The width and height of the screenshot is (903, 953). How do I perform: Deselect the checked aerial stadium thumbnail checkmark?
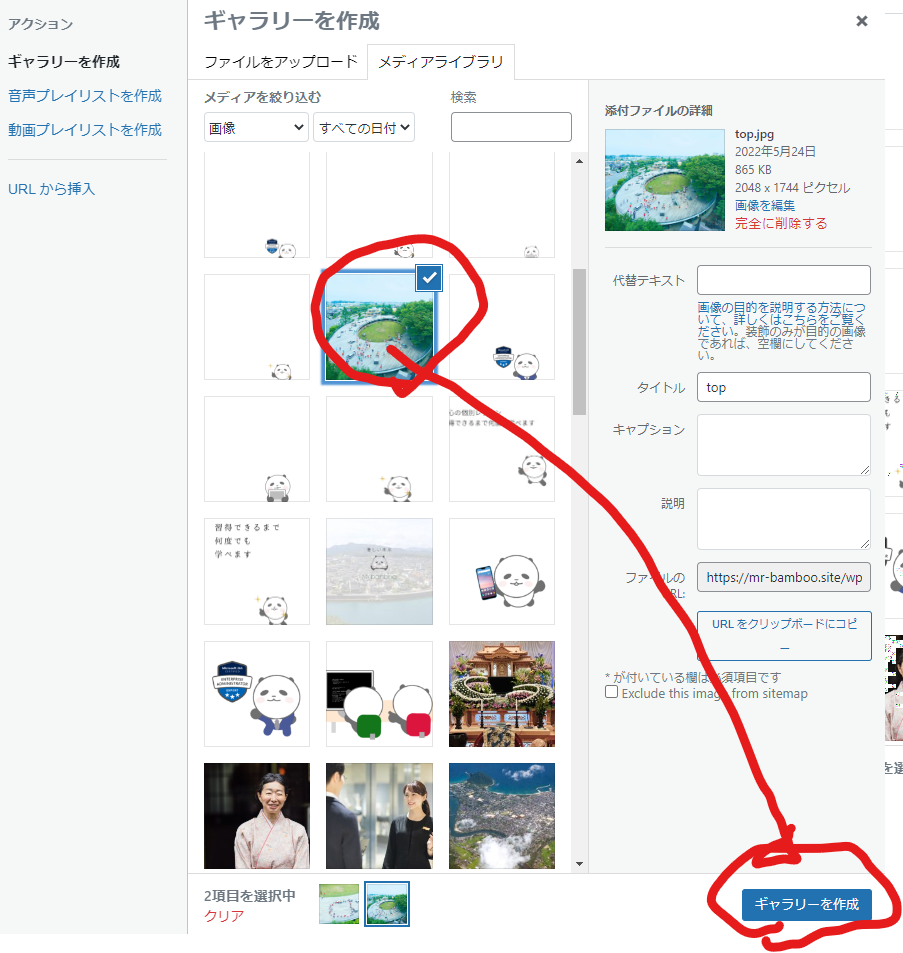tap(429, 279)
